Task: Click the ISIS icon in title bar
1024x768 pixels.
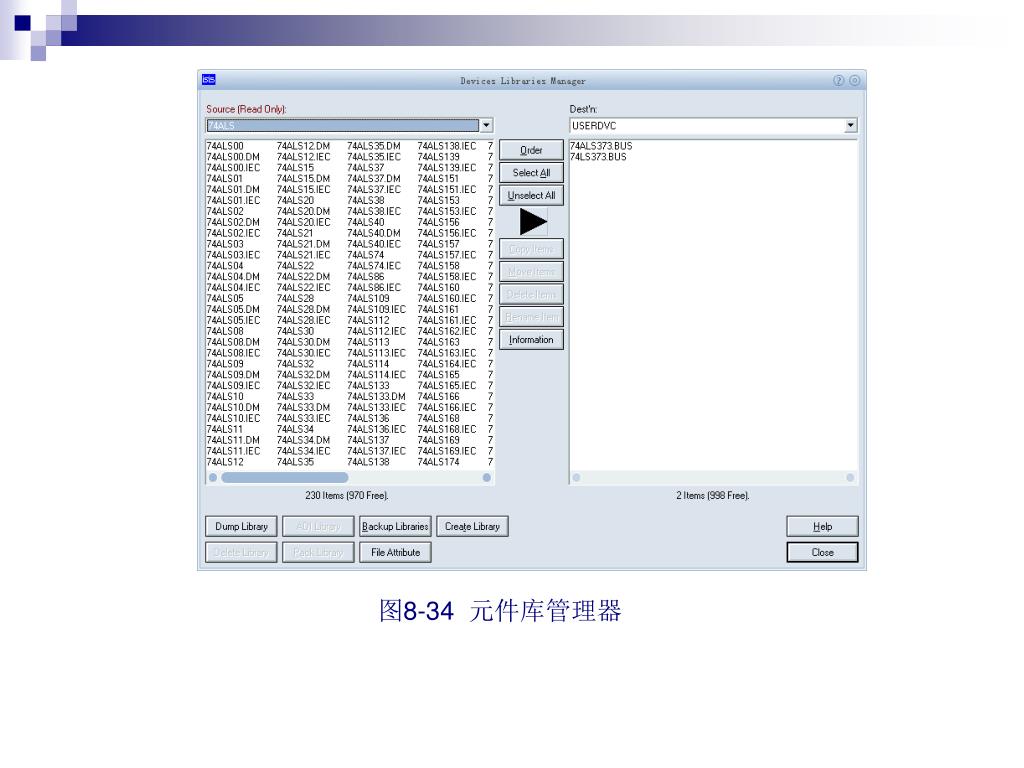Action: click(x=208, y=80)
